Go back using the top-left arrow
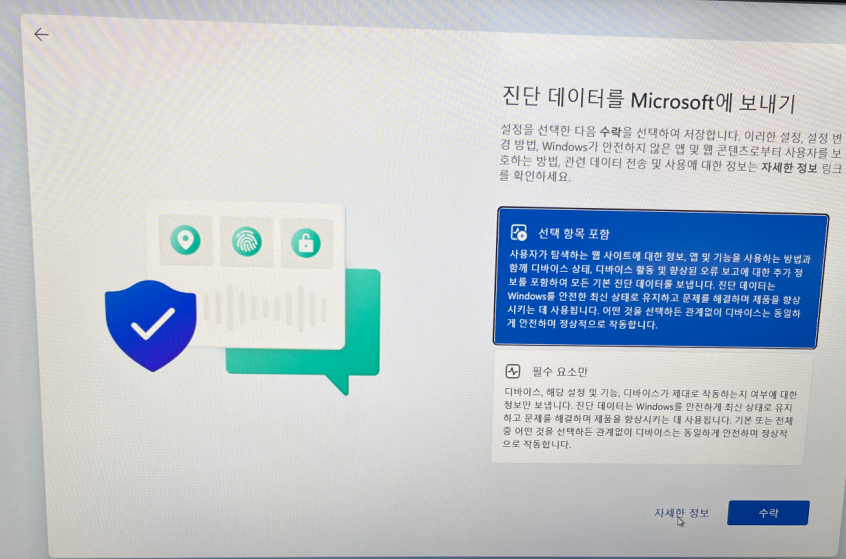The image size is (846, 559). [41, 35]
